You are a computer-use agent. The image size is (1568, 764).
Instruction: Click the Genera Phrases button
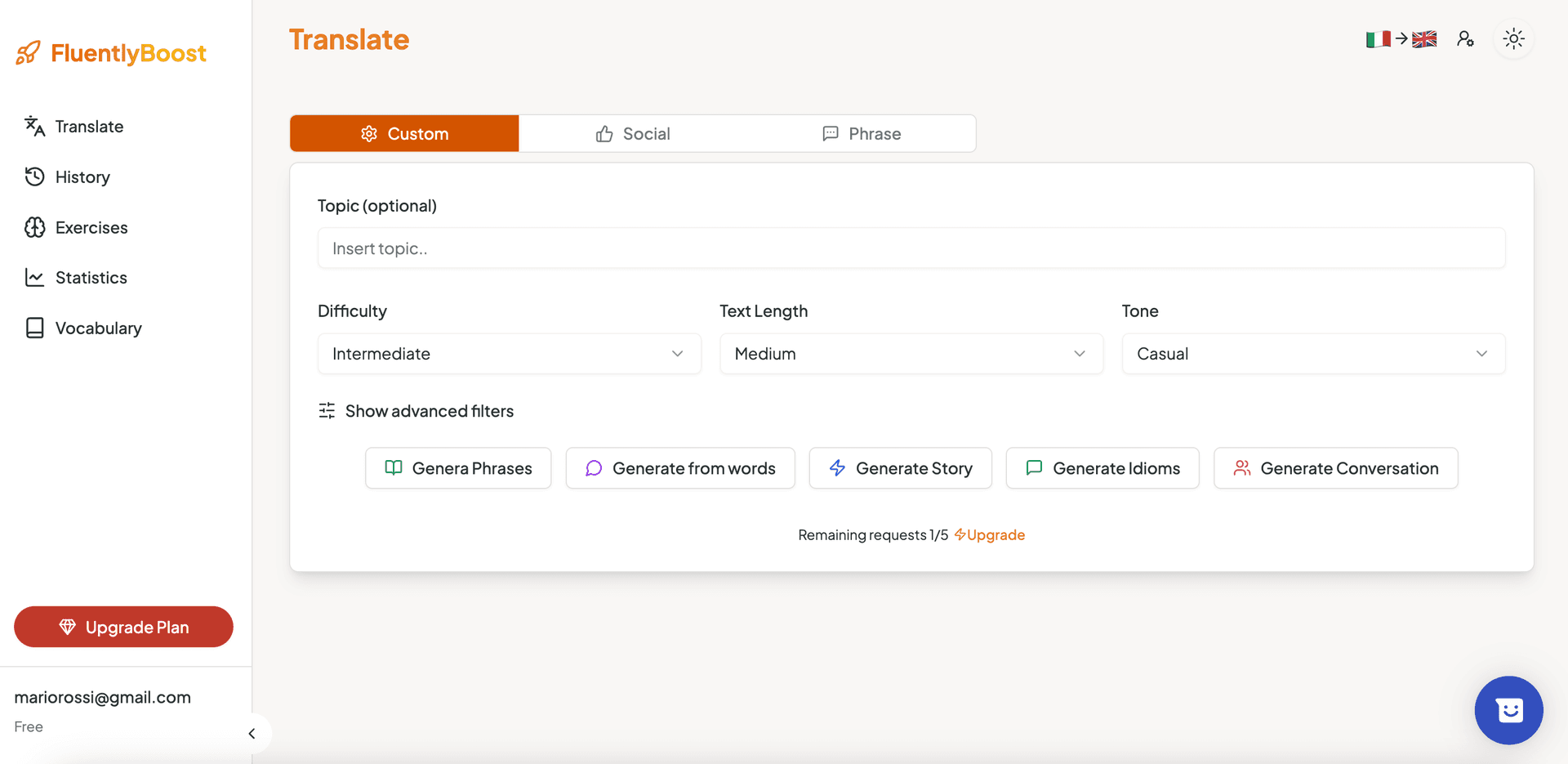click(458, 468)
